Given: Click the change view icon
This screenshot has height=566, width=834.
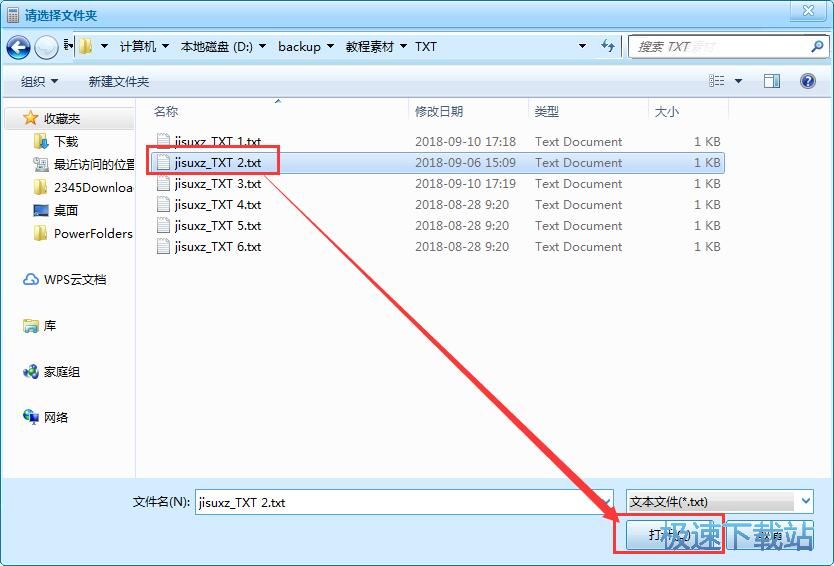Looking at the screenshot, I should 716,81.
